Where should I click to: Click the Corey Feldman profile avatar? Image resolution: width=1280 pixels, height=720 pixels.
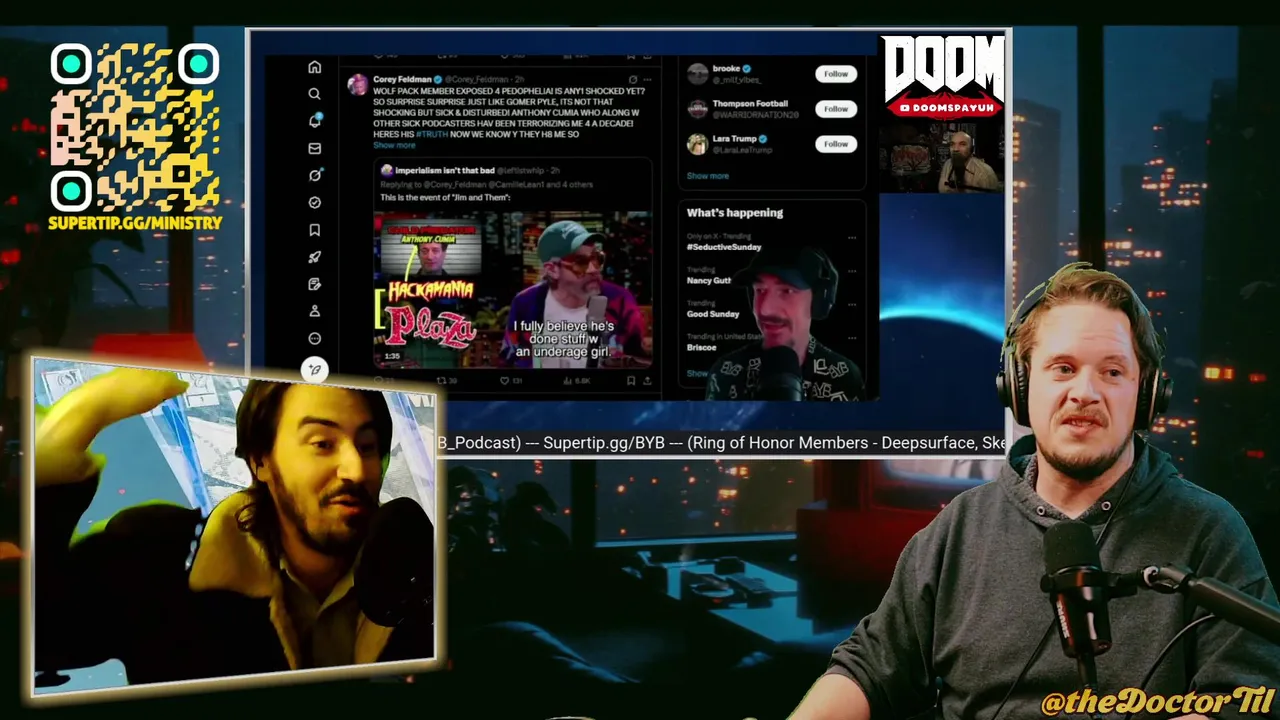coord(357,84)
